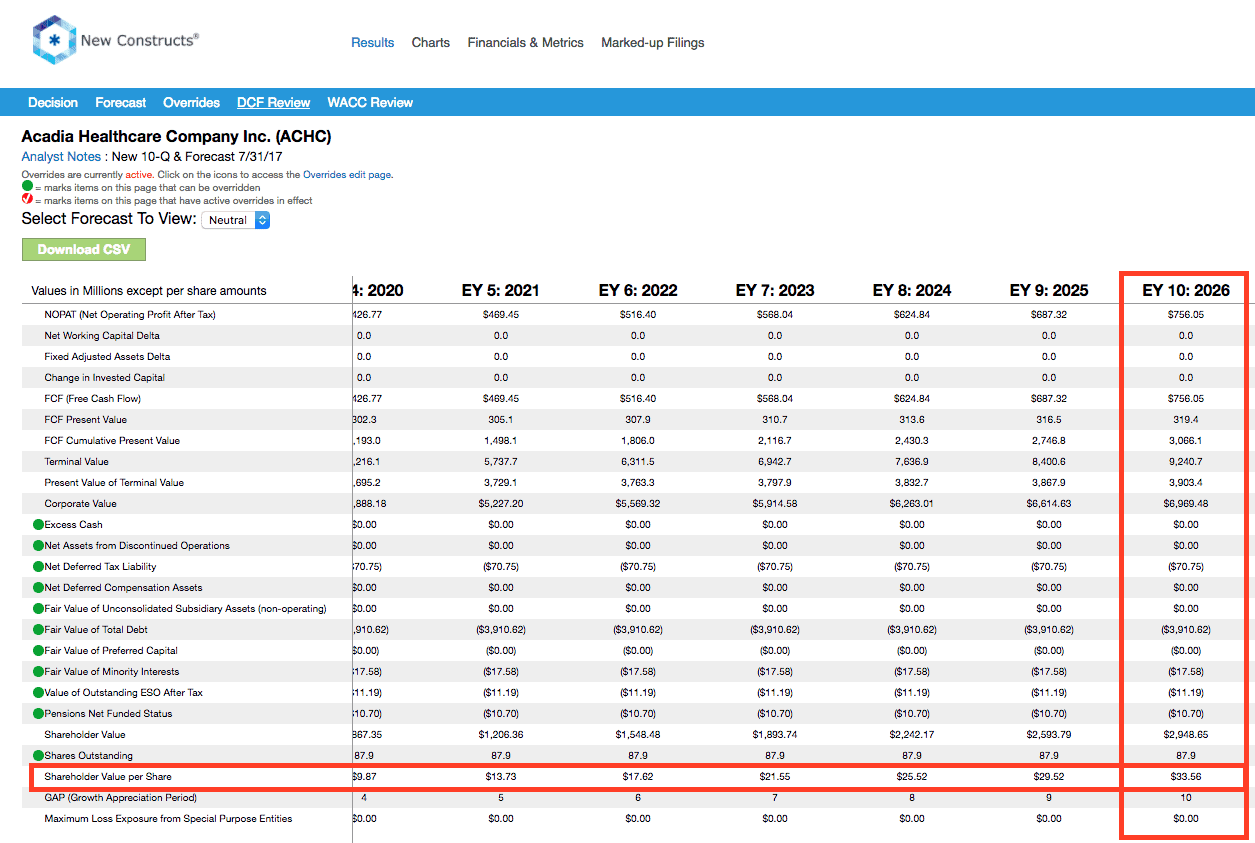Click the Download CSV button
Screen dimensions: 1255x843
(84, 249)
